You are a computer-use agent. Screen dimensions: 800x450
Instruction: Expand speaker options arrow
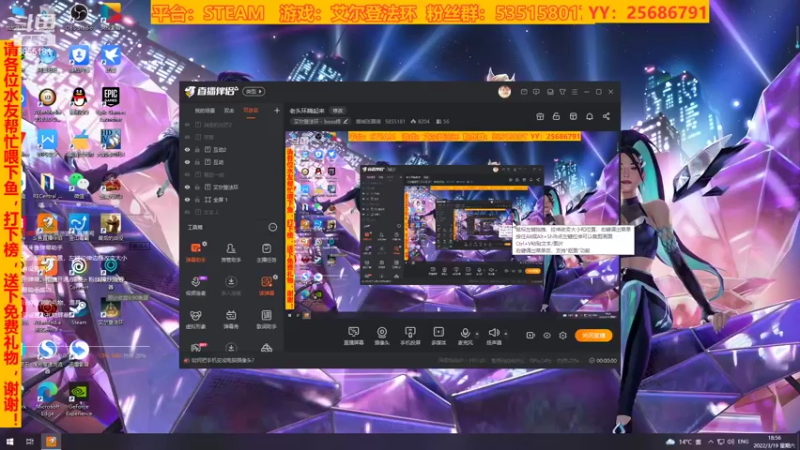click(x=506, y=334)
